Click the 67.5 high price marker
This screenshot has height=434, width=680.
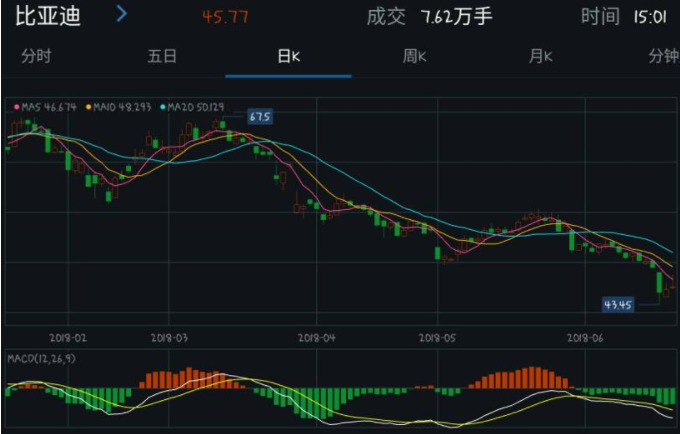point(260,117)
